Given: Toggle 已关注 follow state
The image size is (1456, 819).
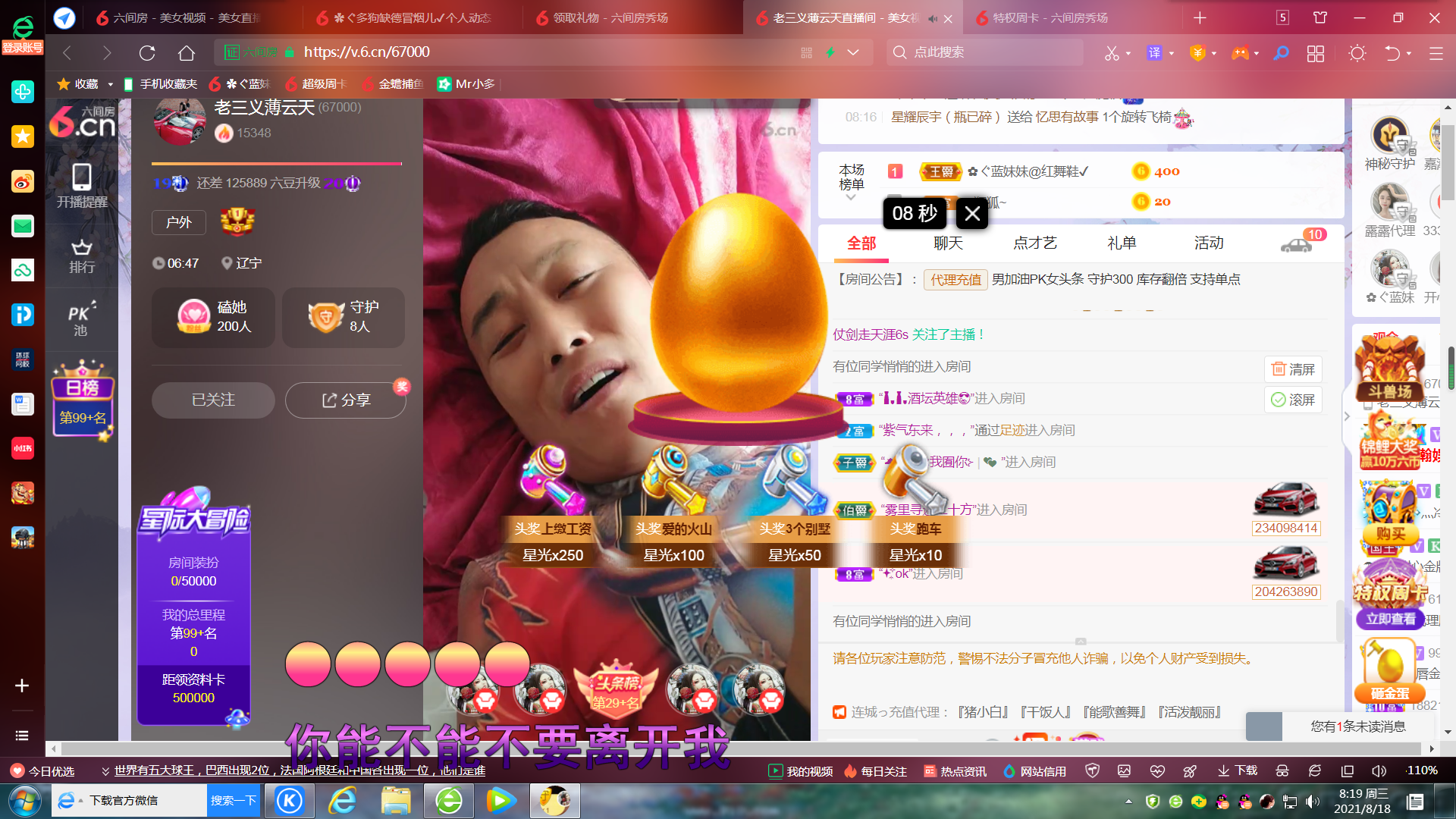Looking at the screenshot, I should coord(213,400).
